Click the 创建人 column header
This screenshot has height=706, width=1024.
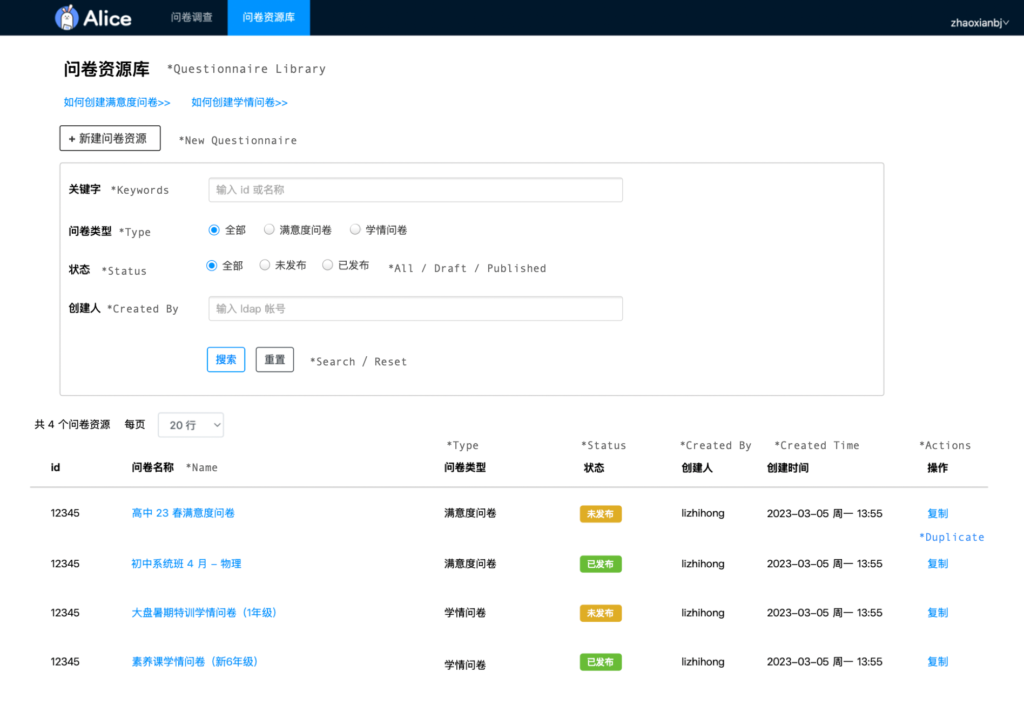pyautogui.click(x=697, y=468)
